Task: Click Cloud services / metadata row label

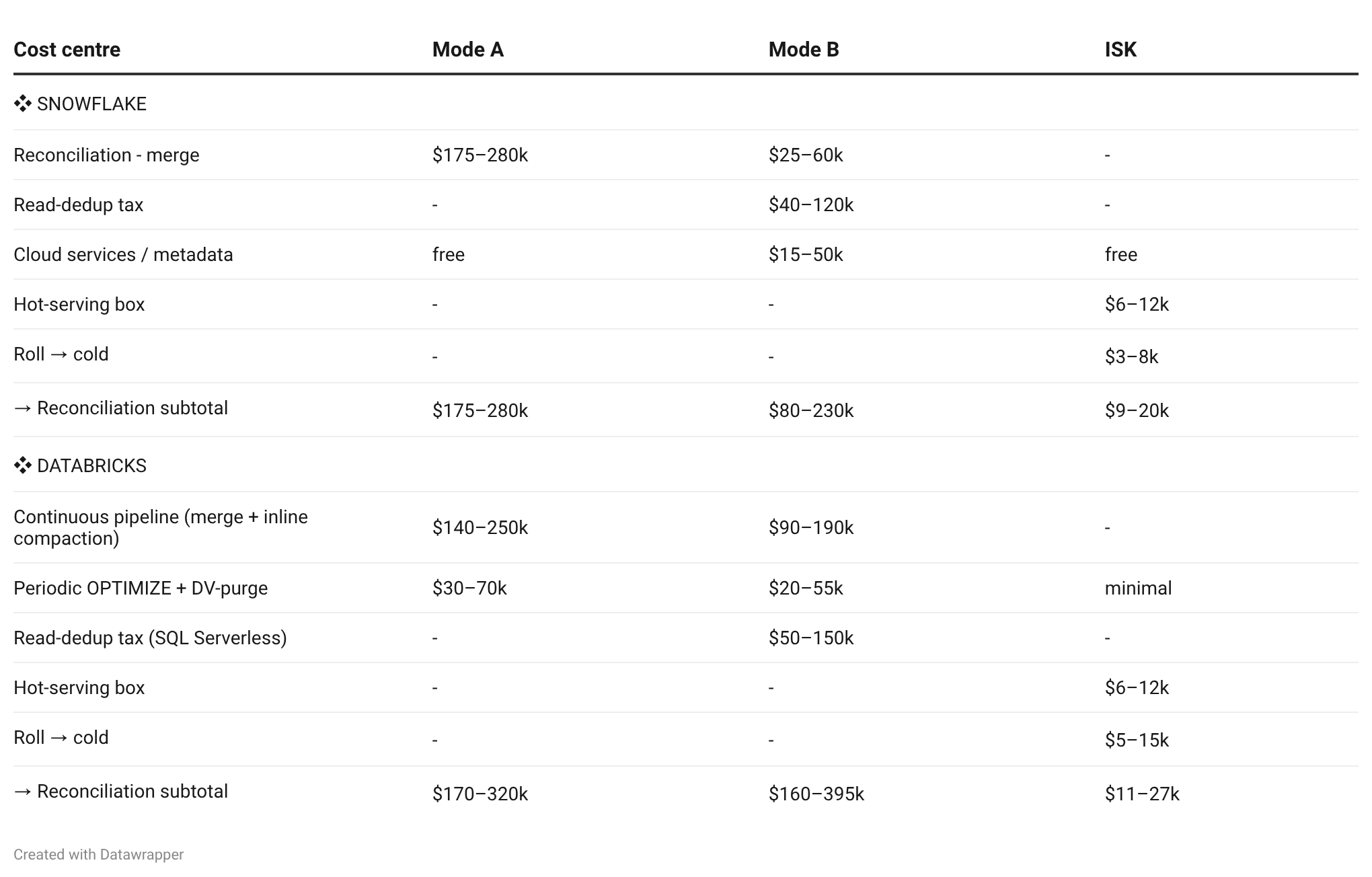Action: pyautogui.click(x=124, y=254)
